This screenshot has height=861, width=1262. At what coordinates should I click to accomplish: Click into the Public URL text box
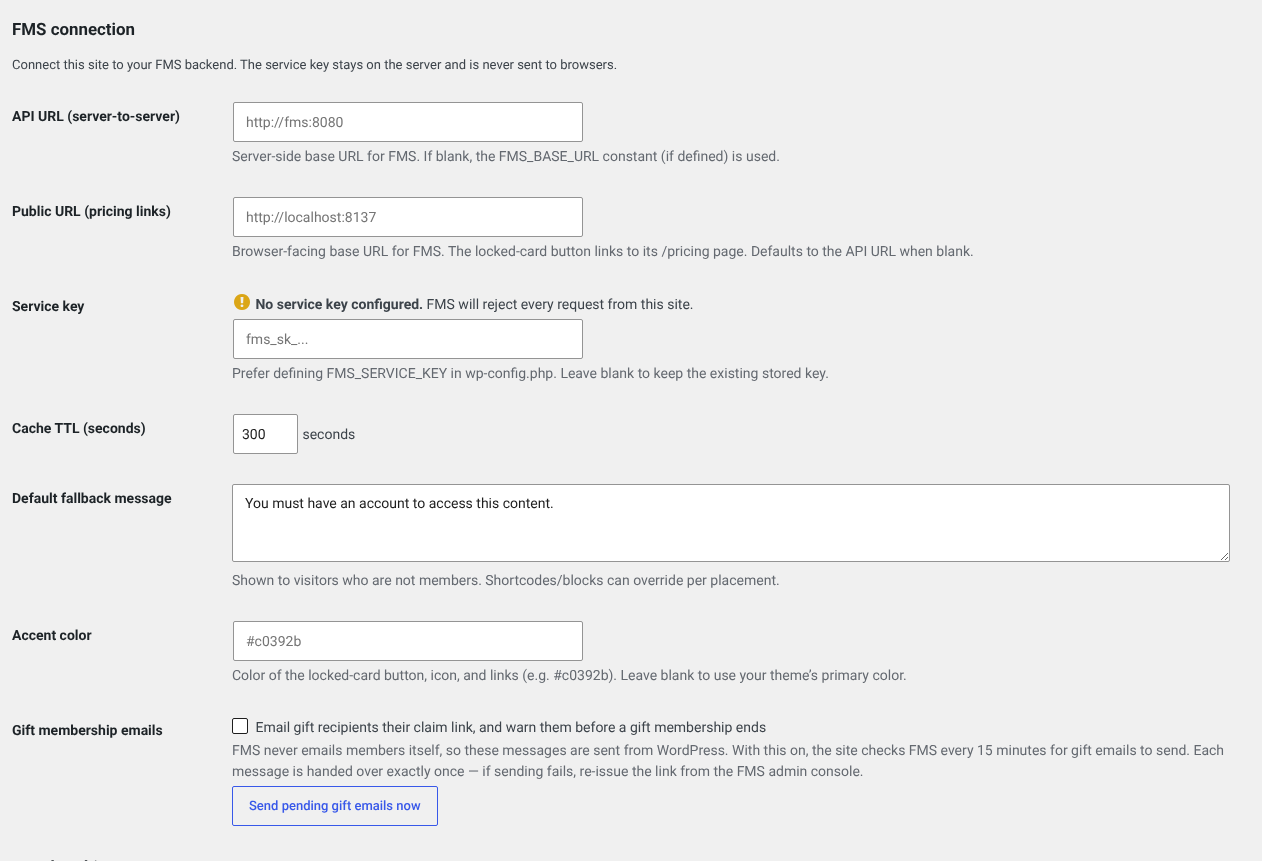point(407,217)
